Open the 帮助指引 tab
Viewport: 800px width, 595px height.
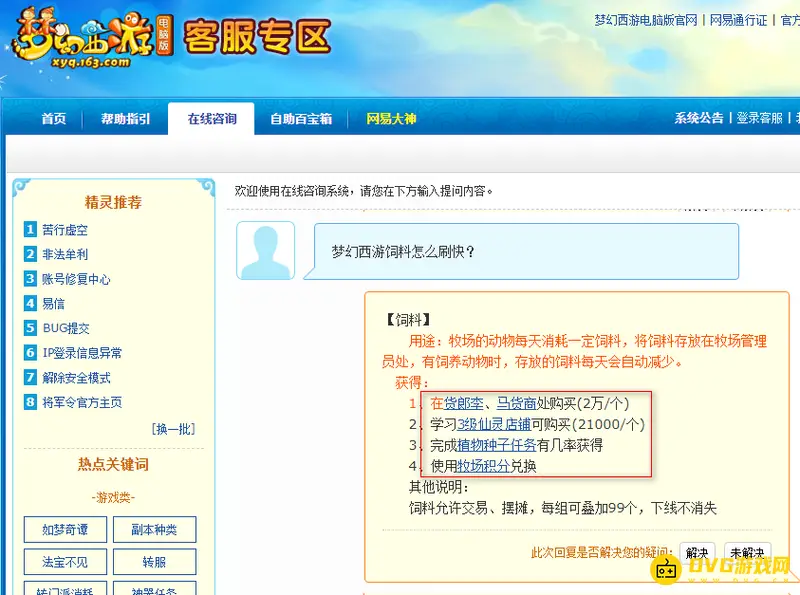(126, 119)
